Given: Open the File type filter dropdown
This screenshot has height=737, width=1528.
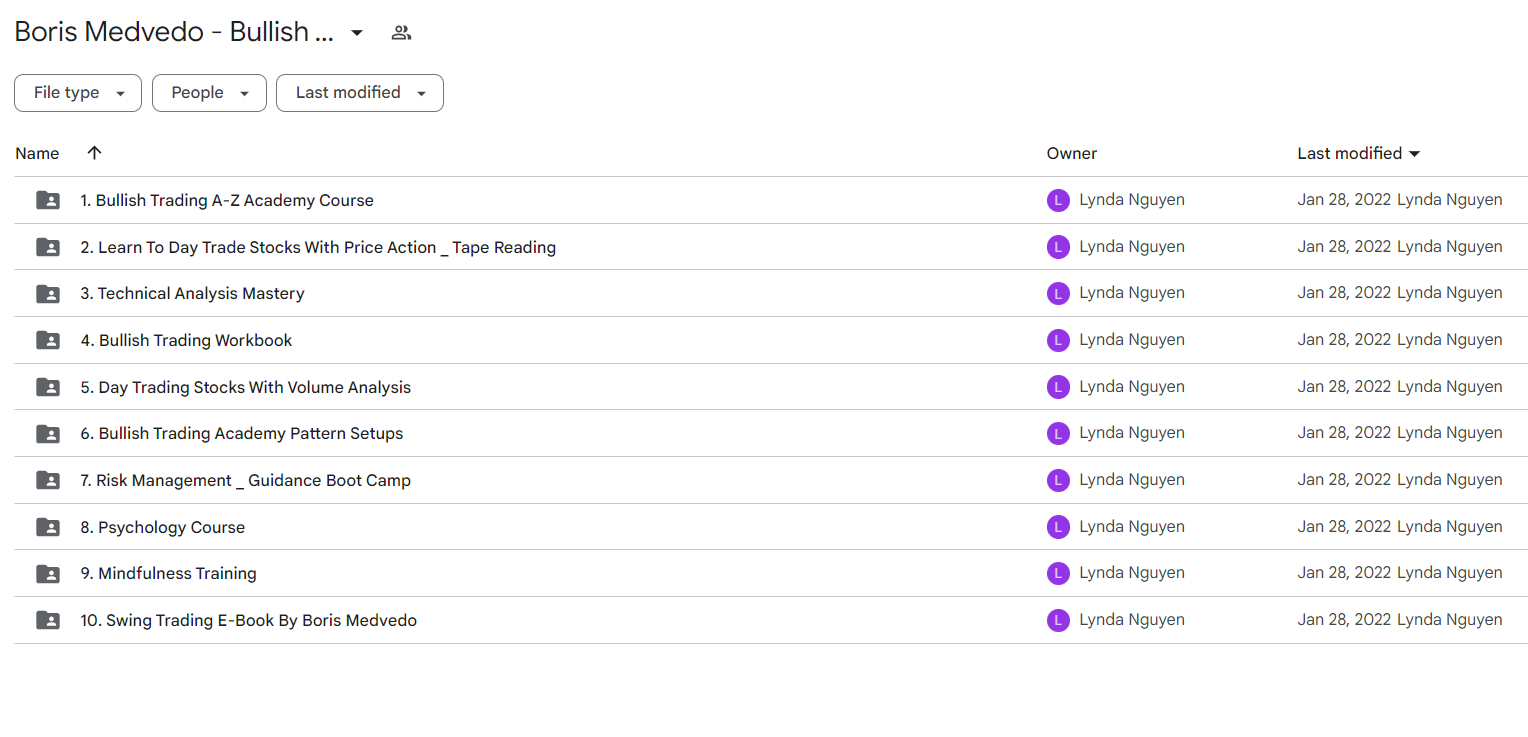Looking at the screenshot, I should click(78, 93).
